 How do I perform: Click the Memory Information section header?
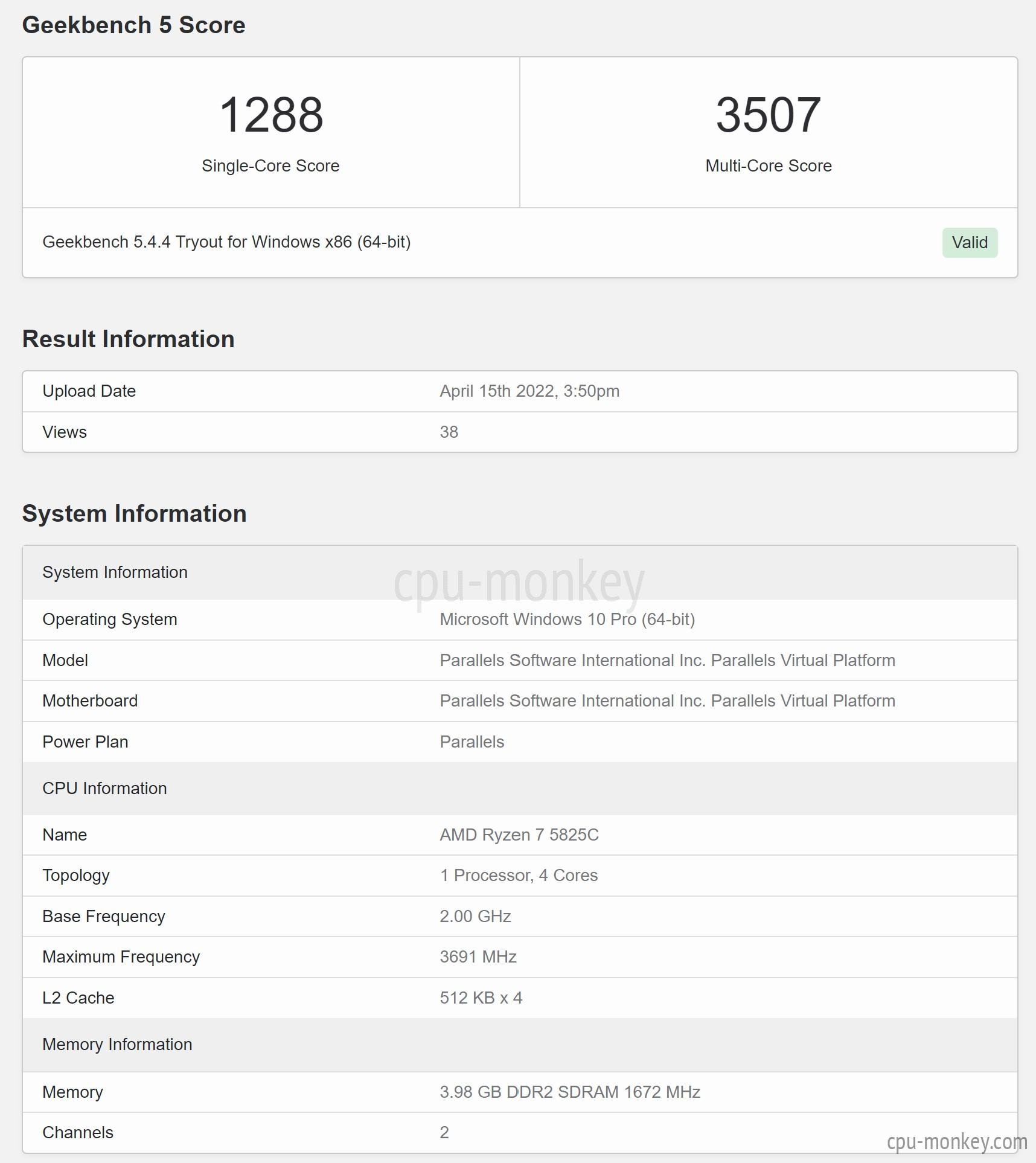(x=520, y=1045)
